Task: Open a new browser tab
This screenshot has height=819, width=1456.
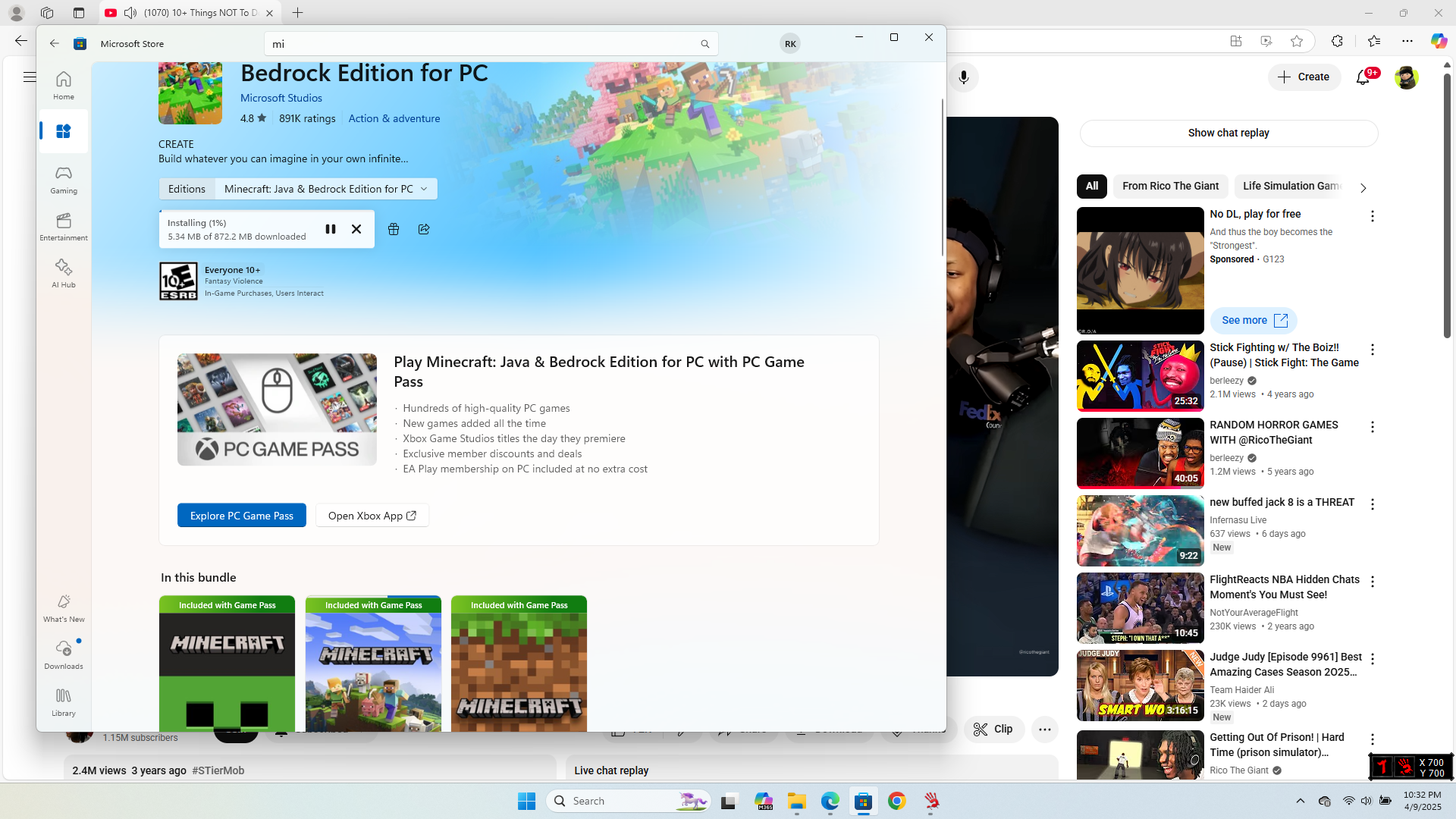Action: [x=298, y=13]
